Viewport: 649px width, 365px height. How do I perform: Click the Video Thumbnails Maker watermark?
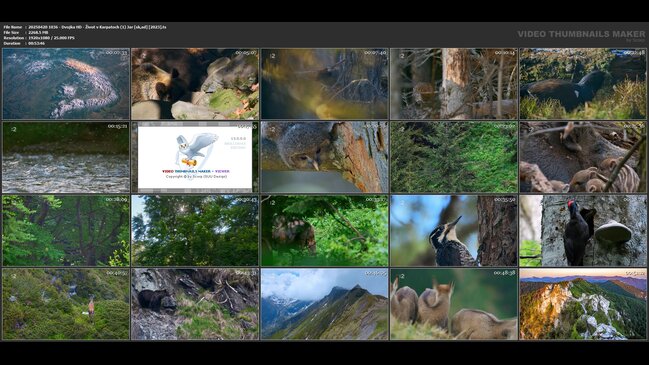581,35
